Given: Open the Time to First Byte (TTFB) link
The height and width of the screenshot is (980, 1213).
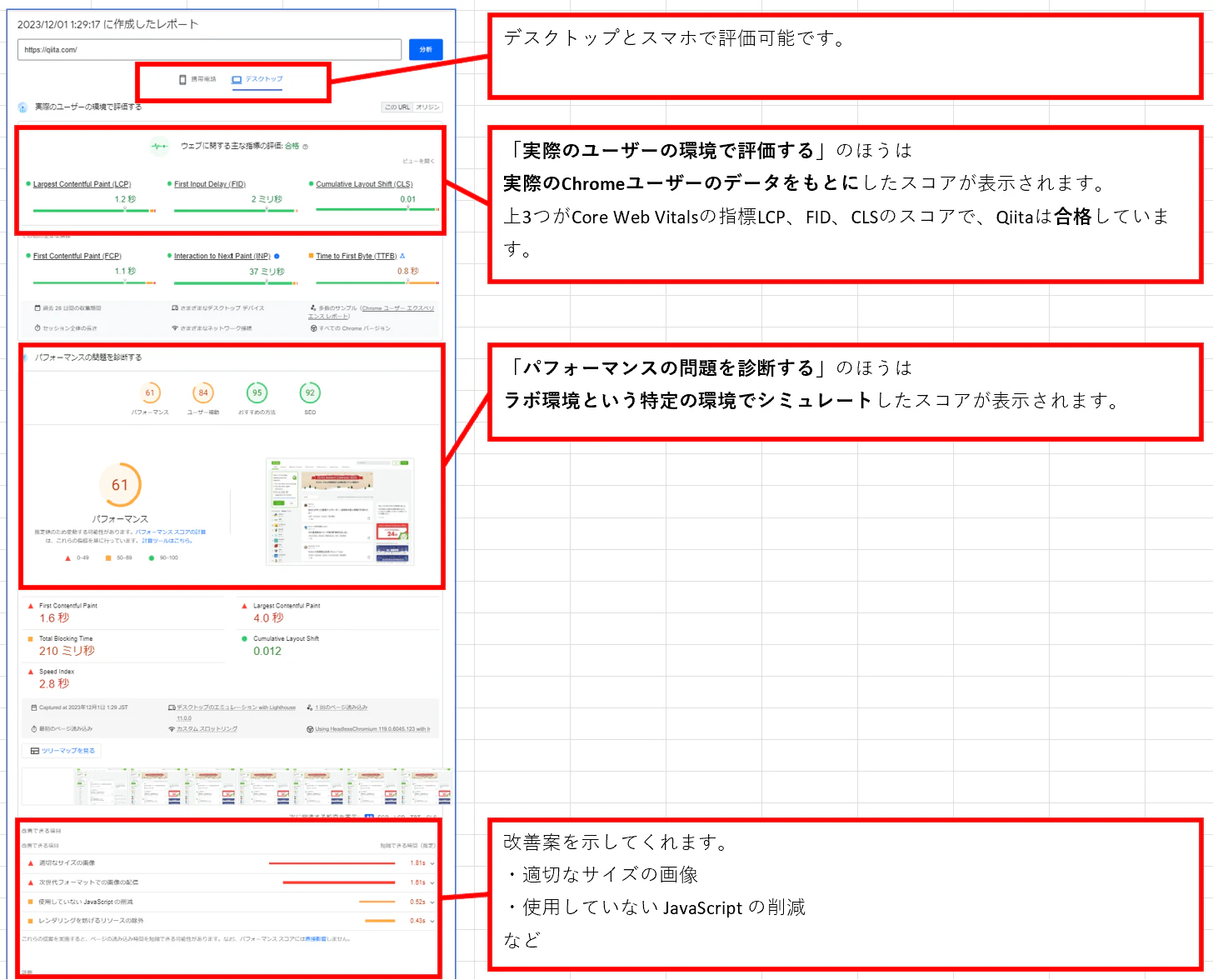Looking at the screenshot, I should pyautogui.click(x=357, y=256).
